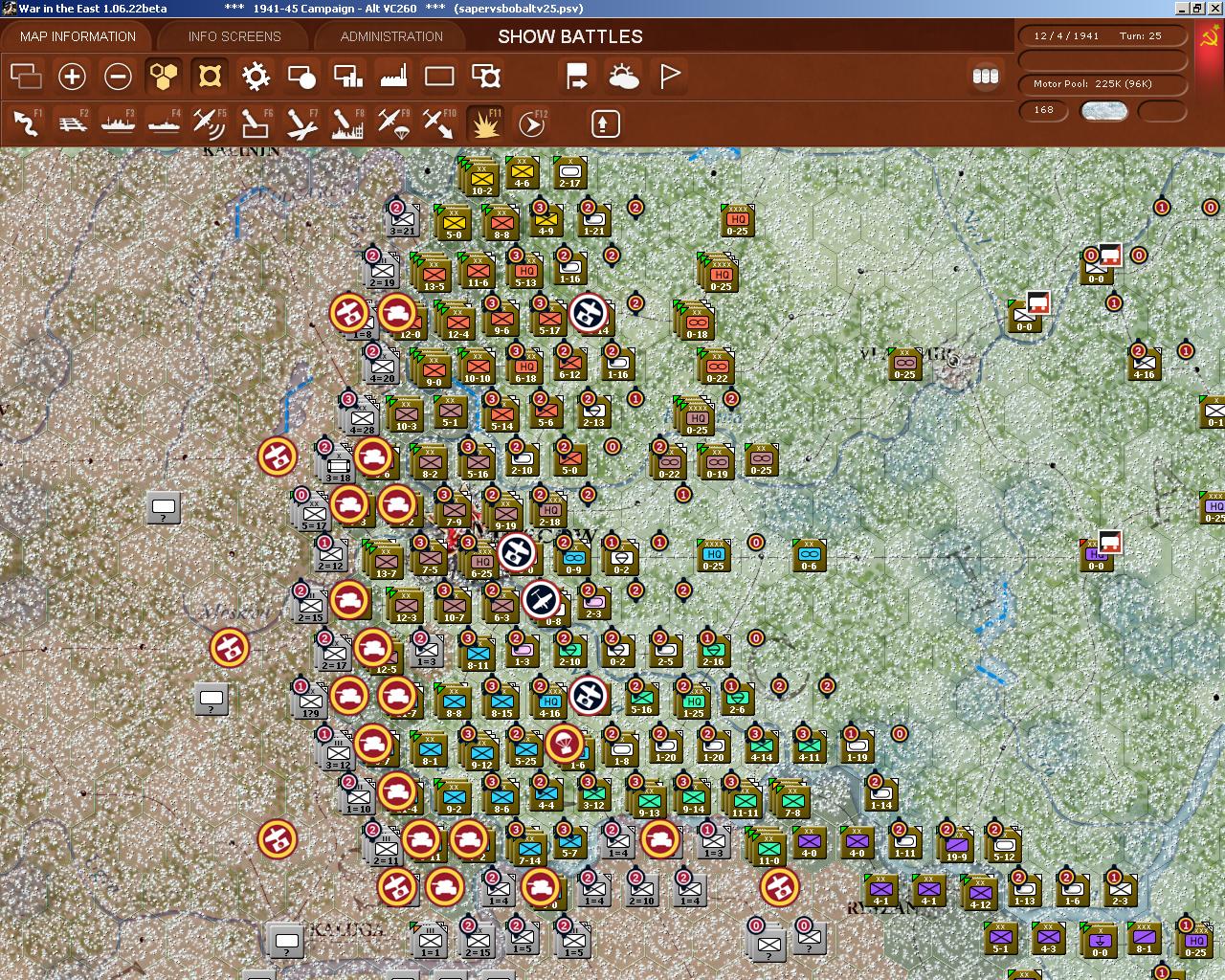The height and width of the screenshot is (980, 1225).
Task: Select F5 air recon mode
Action: (x=210, y=123)
